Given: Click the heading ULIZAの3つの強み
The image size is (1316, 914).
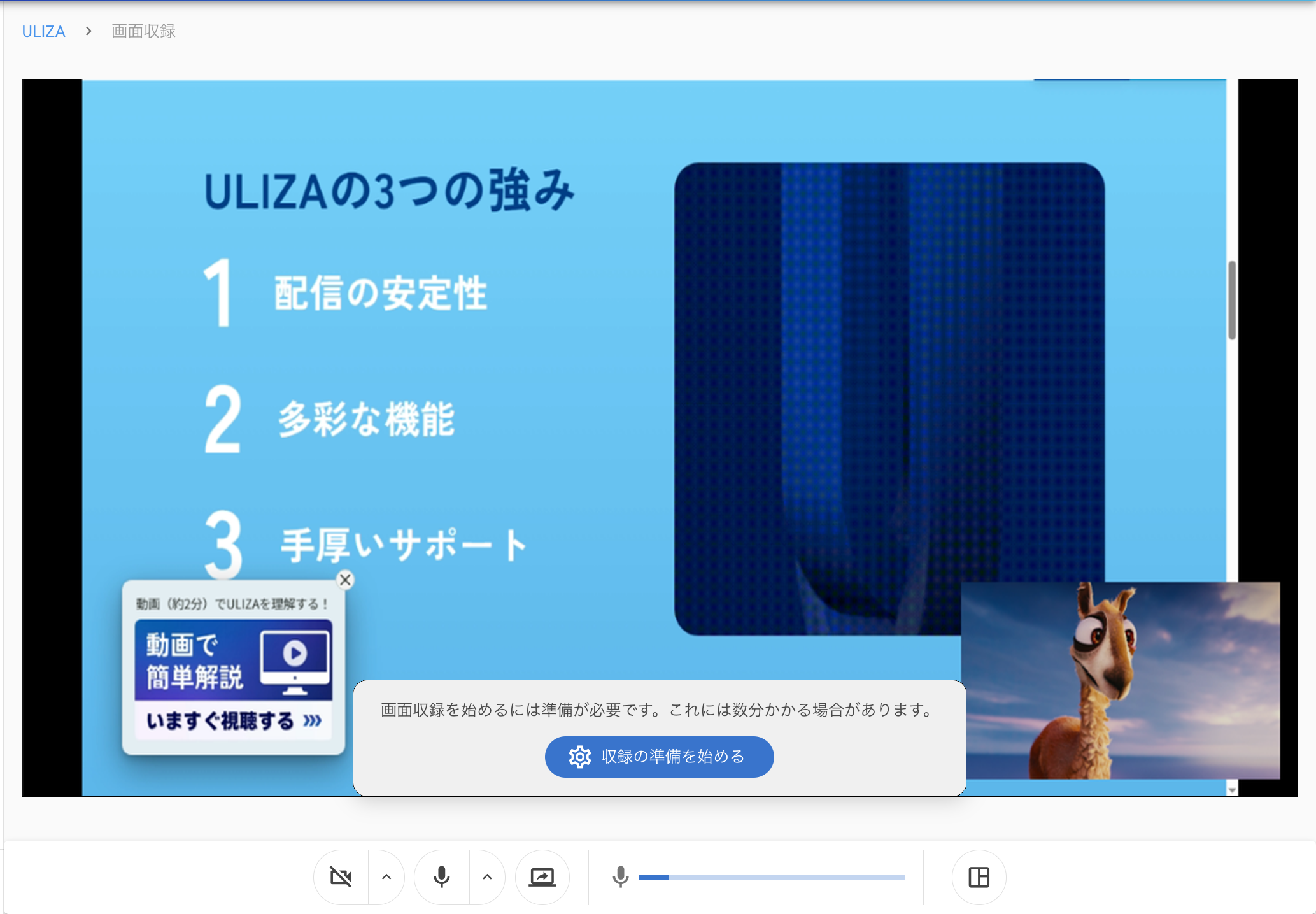Looking at the screenshot, I should point(390,190).
